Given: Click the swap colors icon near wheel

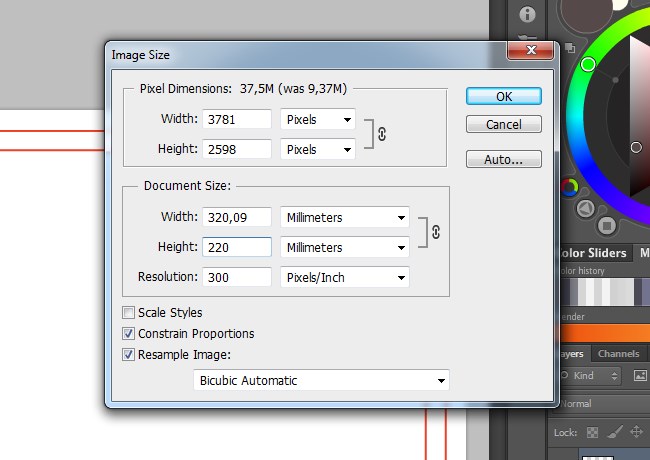Looking at the screenshot, I should click(x=568, y=47).
